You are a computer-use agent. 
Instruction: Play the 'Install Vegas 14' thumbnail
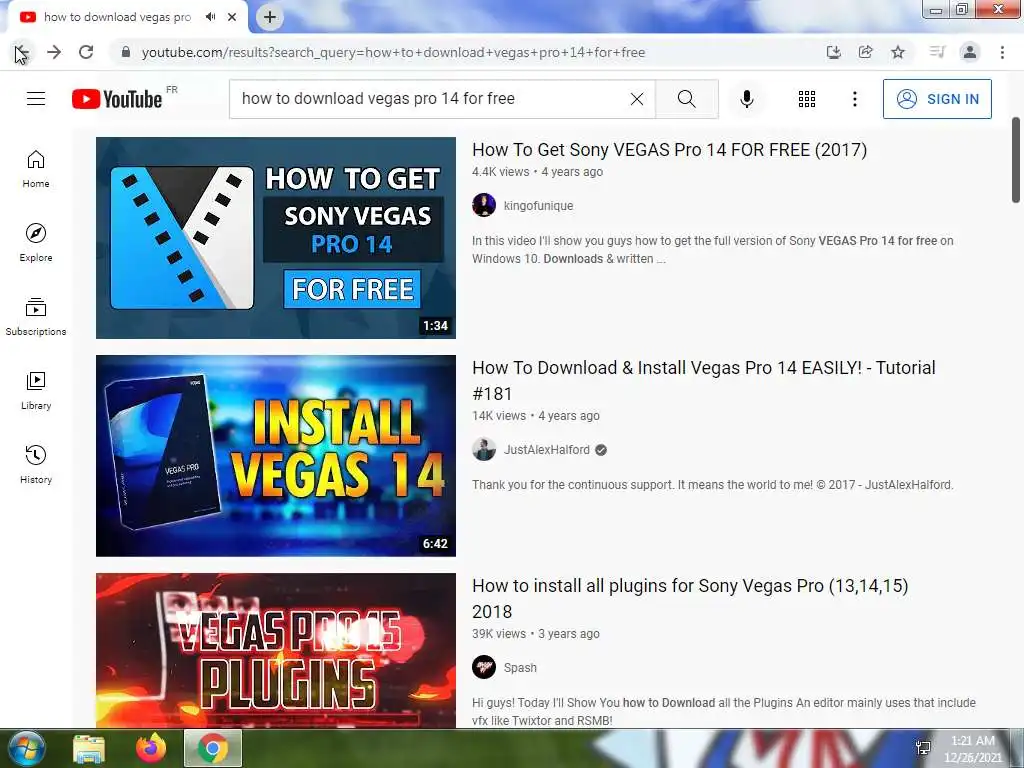[276, 456]
